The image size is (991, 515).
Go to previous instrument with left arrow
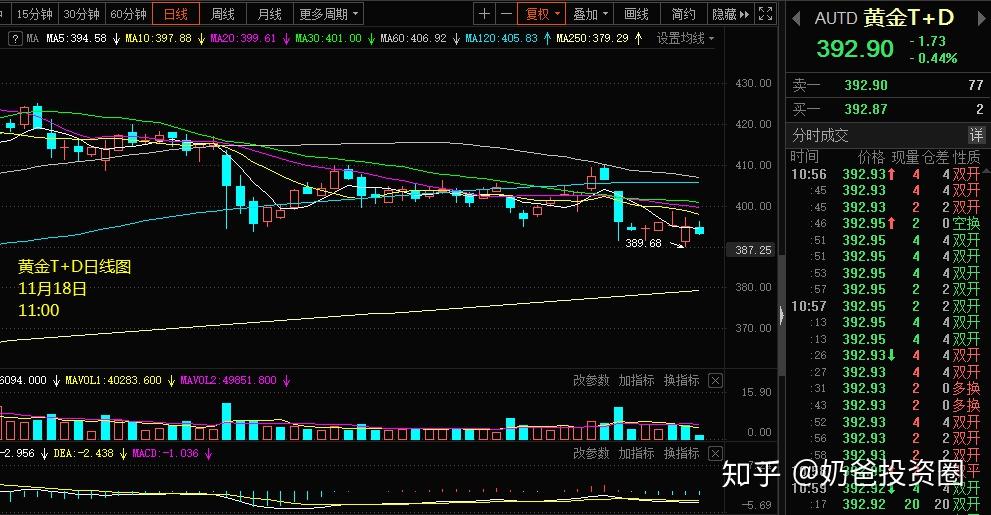click(x=796, y=18)
